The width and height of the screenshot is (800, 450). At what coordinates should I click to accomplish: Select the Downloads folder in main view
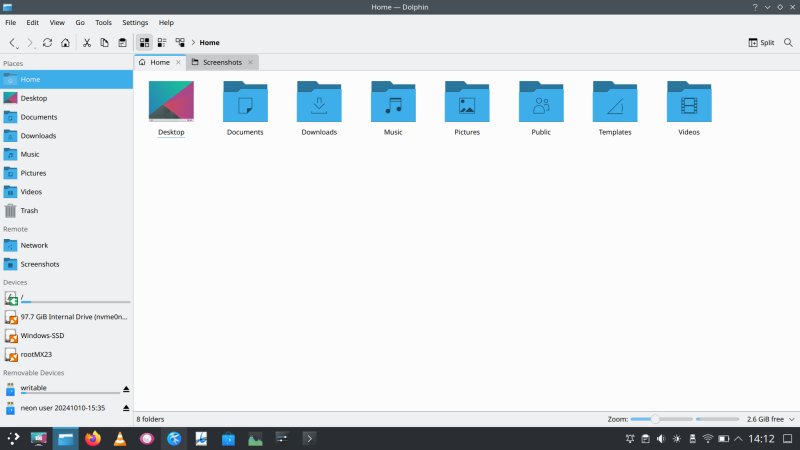pyautogui.click(x=319, y=108)
